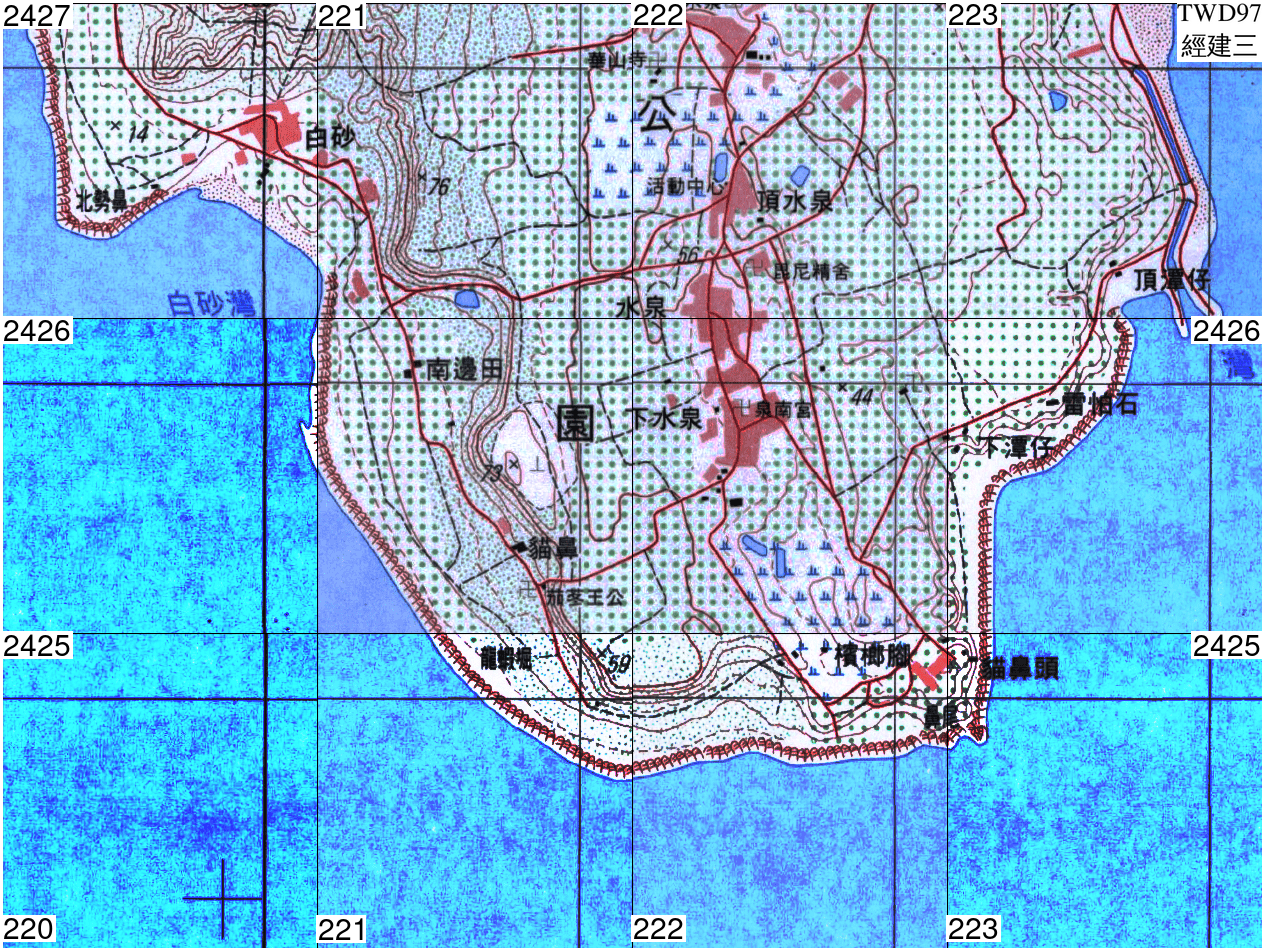Image resolution: width=1265 pixels, height=951 pixels.
Task: Click the black crosshair marker in the sea
Action: [x=223, y=899]
